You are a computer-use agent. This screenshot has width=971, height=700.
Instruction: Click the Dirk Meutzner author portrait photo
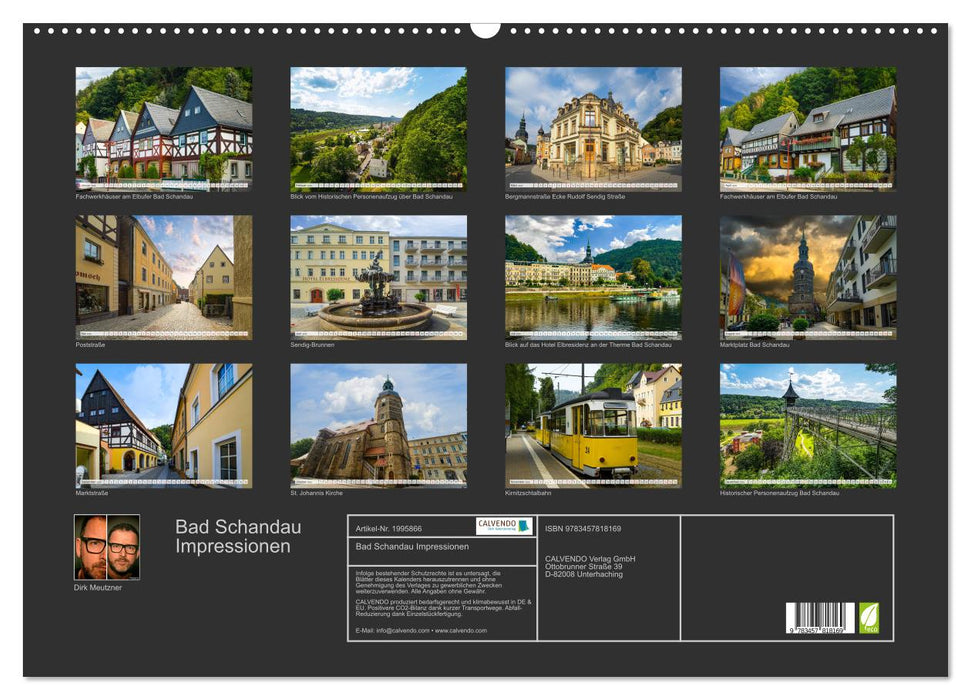click(x=106, y=545)
